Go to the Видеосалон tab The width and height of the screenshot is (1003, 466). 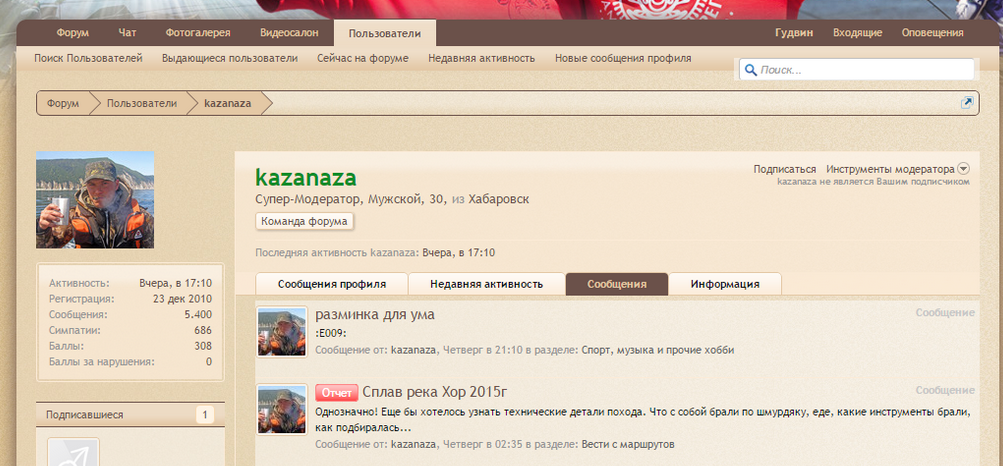coord(289,33)
